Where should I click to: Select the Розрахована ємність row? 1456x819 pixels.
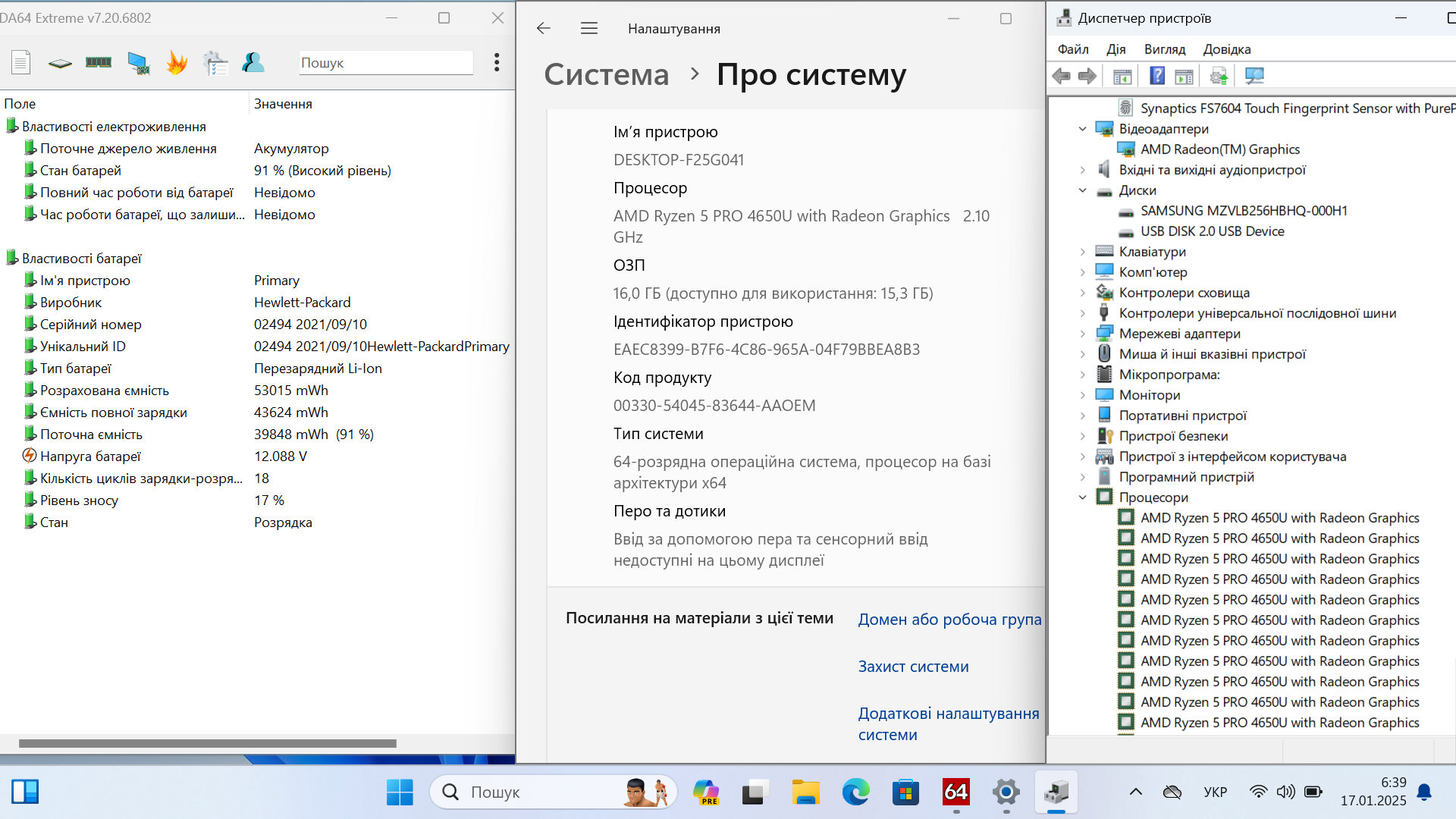click(x=258, y=391)
